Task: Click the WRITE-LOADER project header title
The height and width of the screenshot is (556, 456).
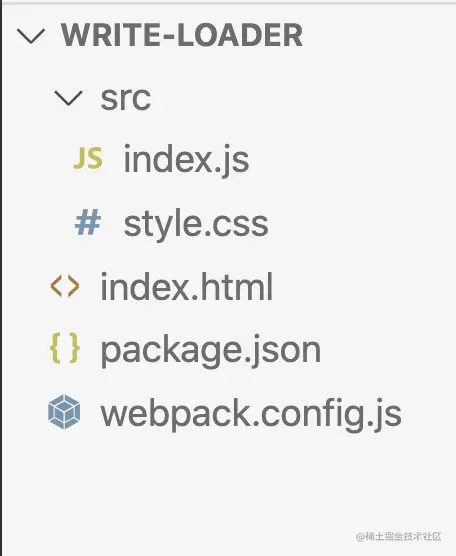Action: pyautogui.click(x=182, y=35)
